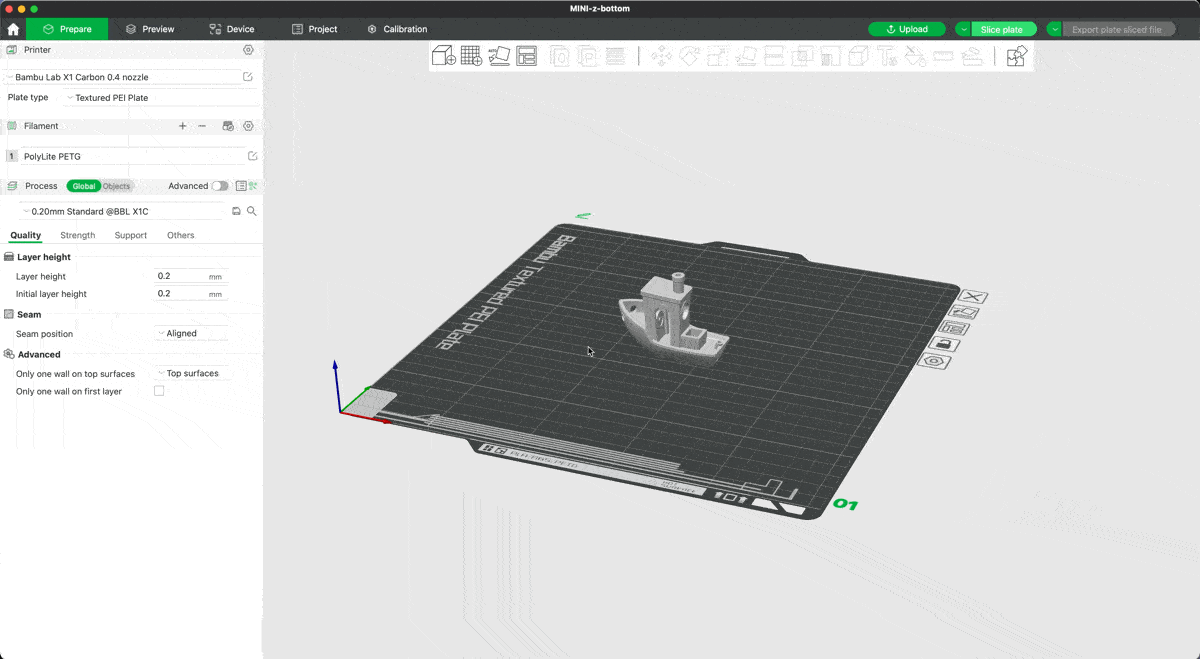Click the Arrange all objects icon
The image size is (1200, 659).
pyautogui.click(x=527, y=56)
